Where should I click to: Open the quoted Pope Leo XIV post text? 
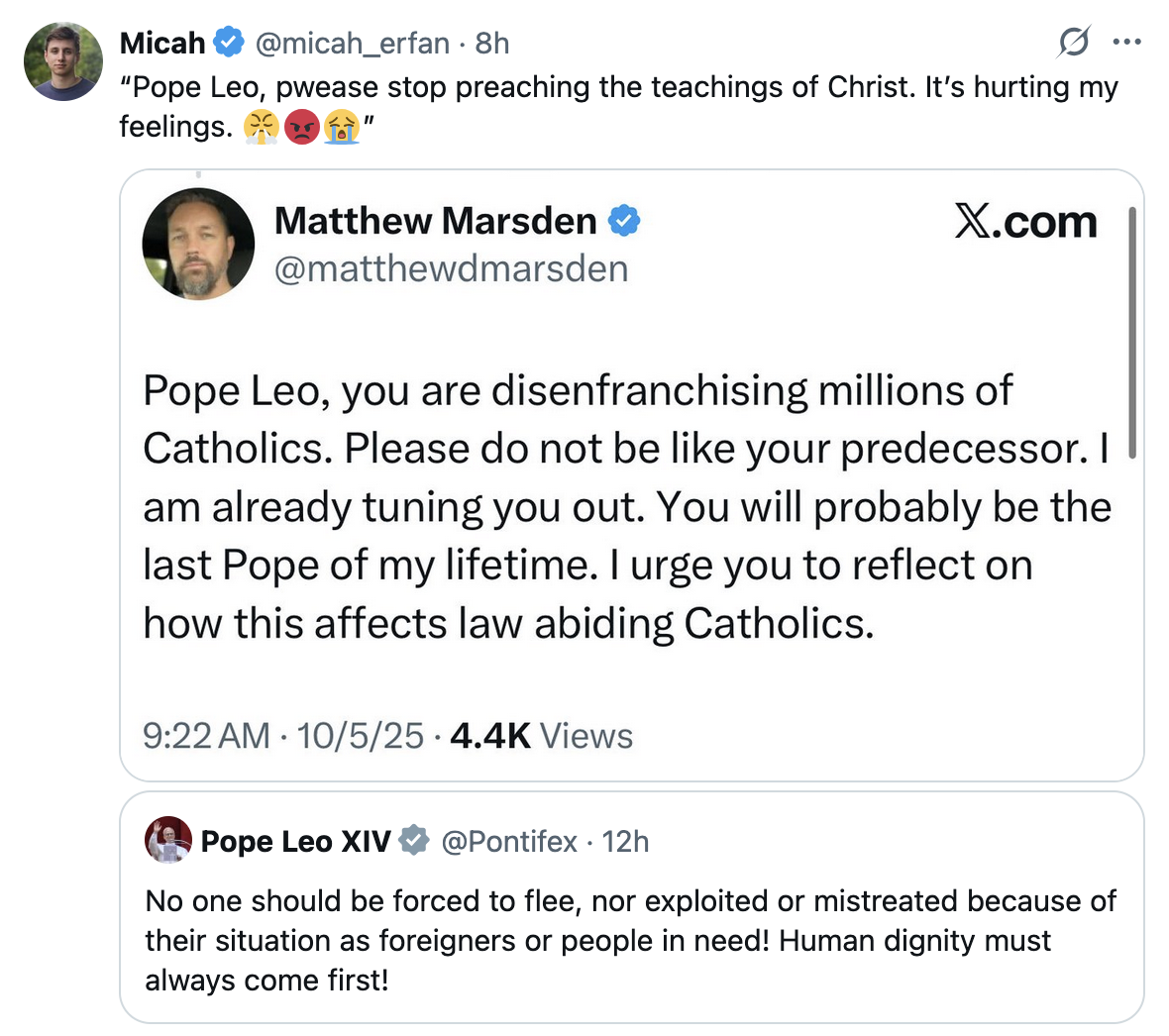click(x=630, y=940)
